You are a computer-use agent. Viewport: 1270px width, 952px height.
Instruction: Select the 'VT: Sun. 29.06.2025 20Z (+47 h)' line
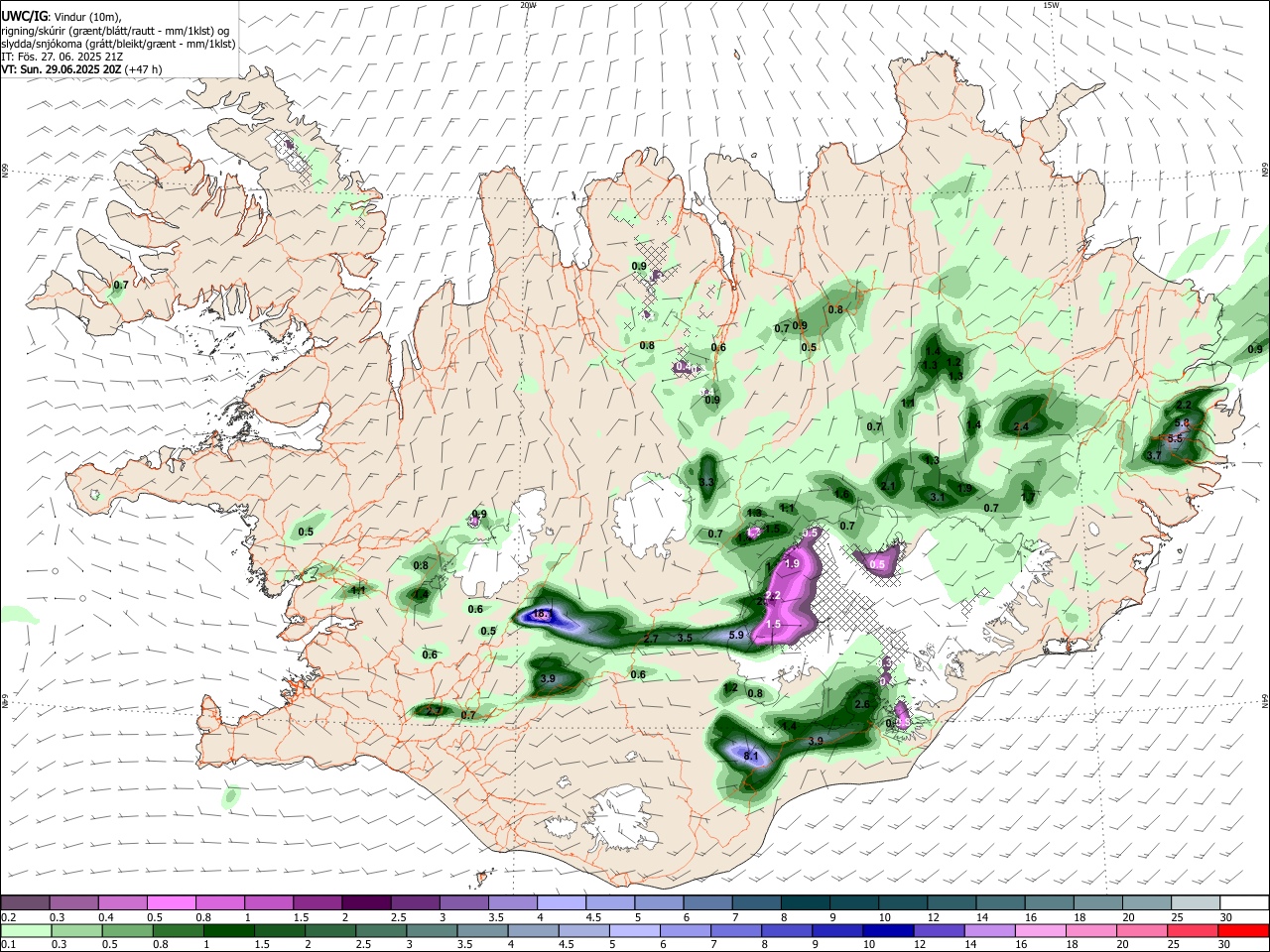click(81, 69)
